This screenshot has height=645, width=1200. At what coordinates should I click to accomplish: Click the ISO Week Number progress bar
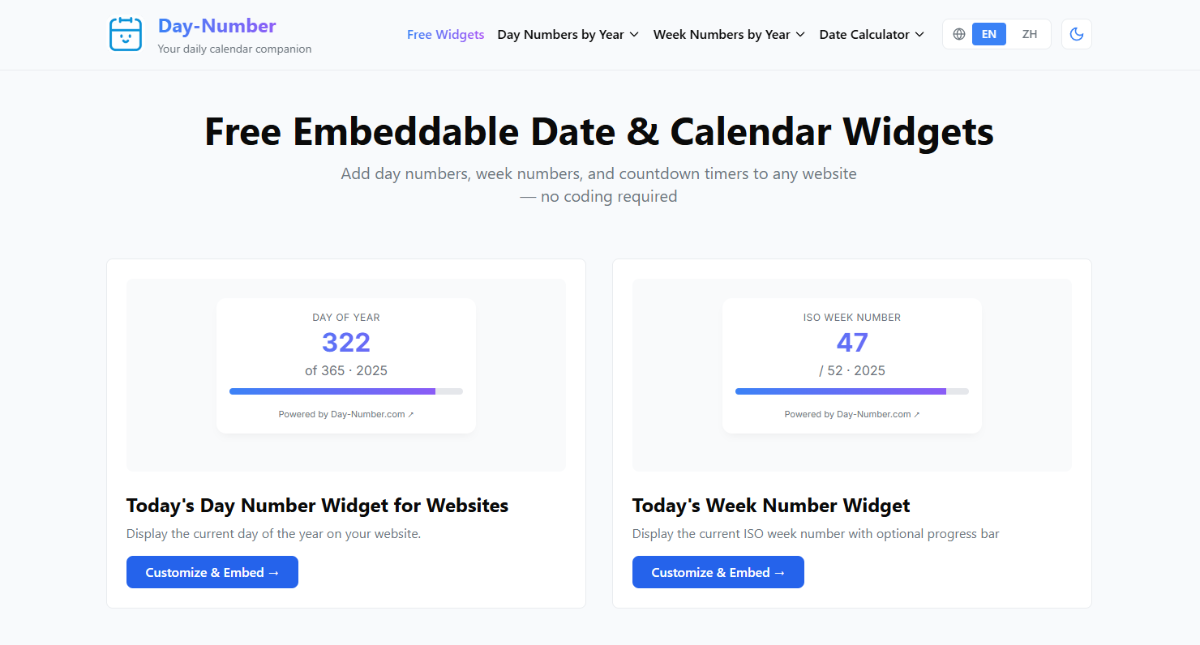tap(852, 391)
